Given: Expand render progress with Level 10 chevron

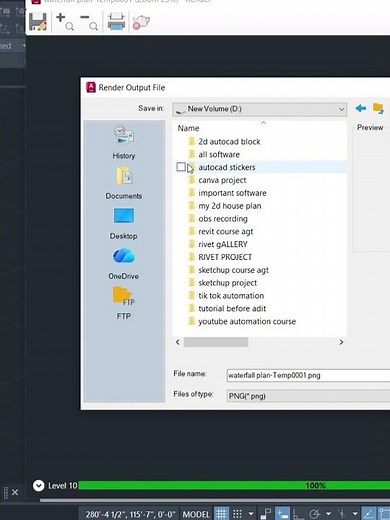Looking at the screenshot, I should pos(39,485).
